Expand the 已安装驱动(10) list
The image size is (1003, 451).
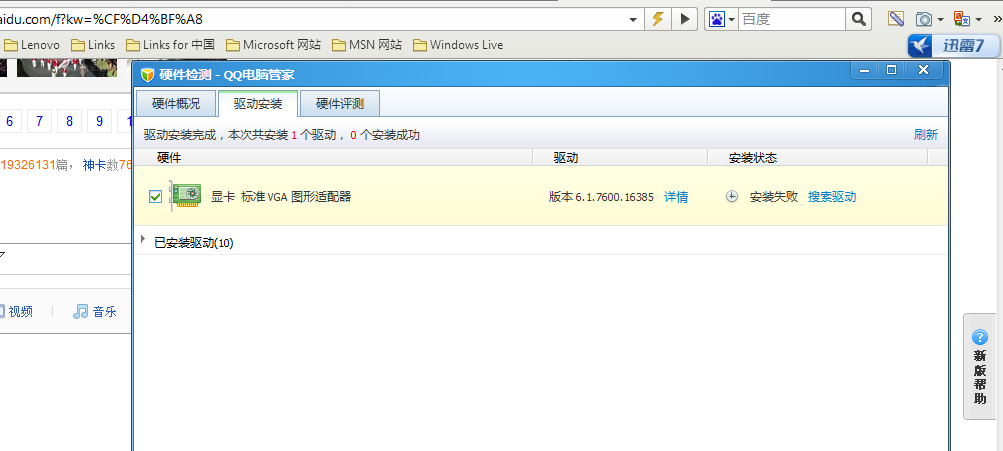coord(143,239)
